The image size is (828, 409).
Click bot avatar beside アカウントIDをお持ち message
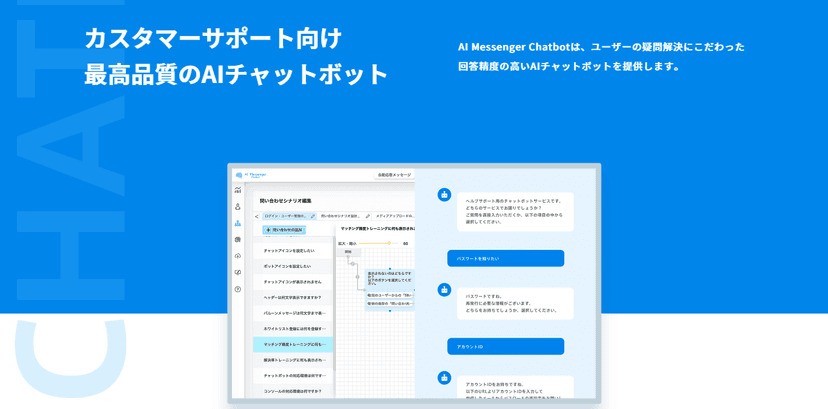point(445,377)
